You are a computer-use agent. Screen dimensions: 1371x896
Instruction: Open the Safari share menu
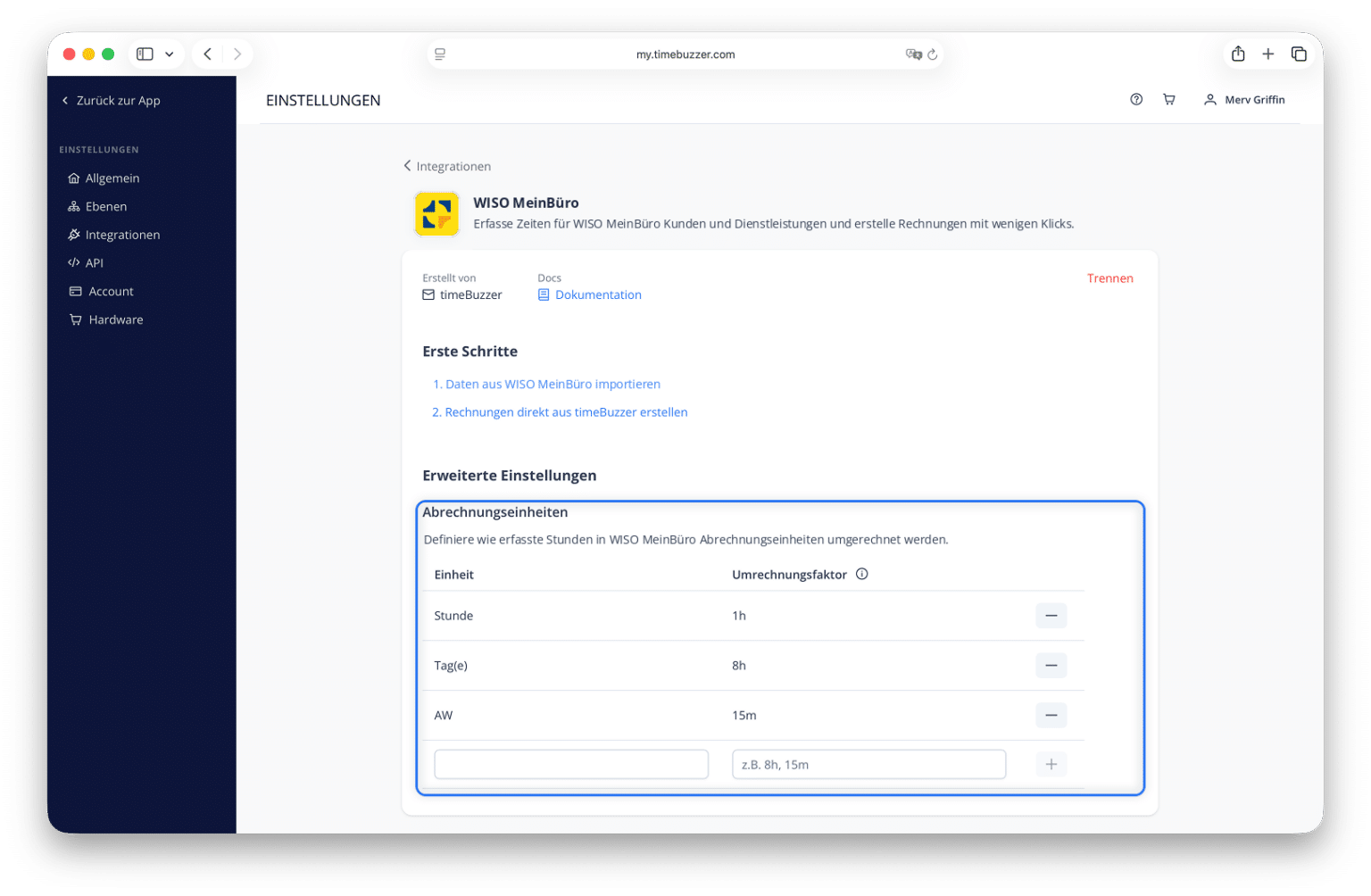1238,54
